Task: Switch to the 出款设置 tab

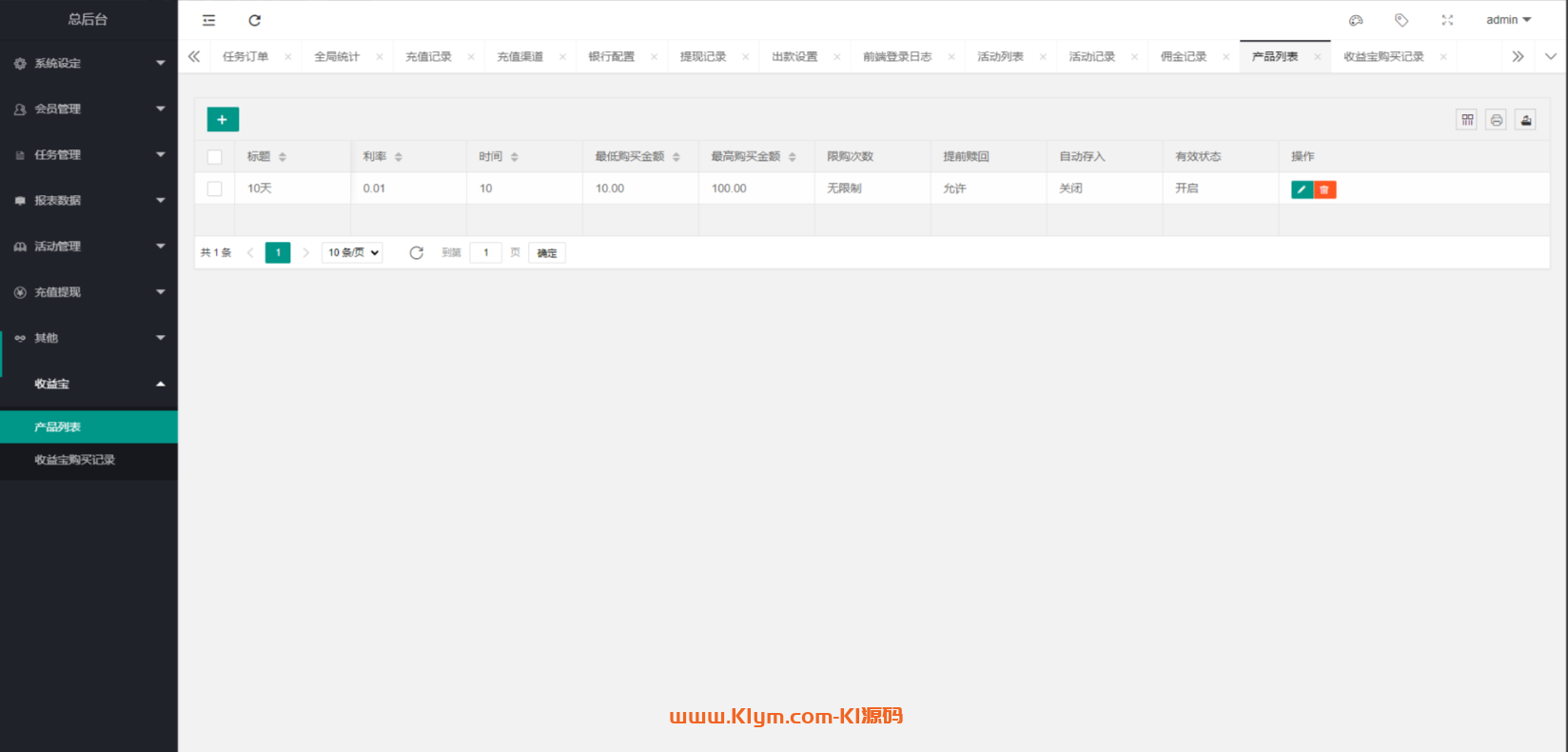Action: [x=794, y=57]
